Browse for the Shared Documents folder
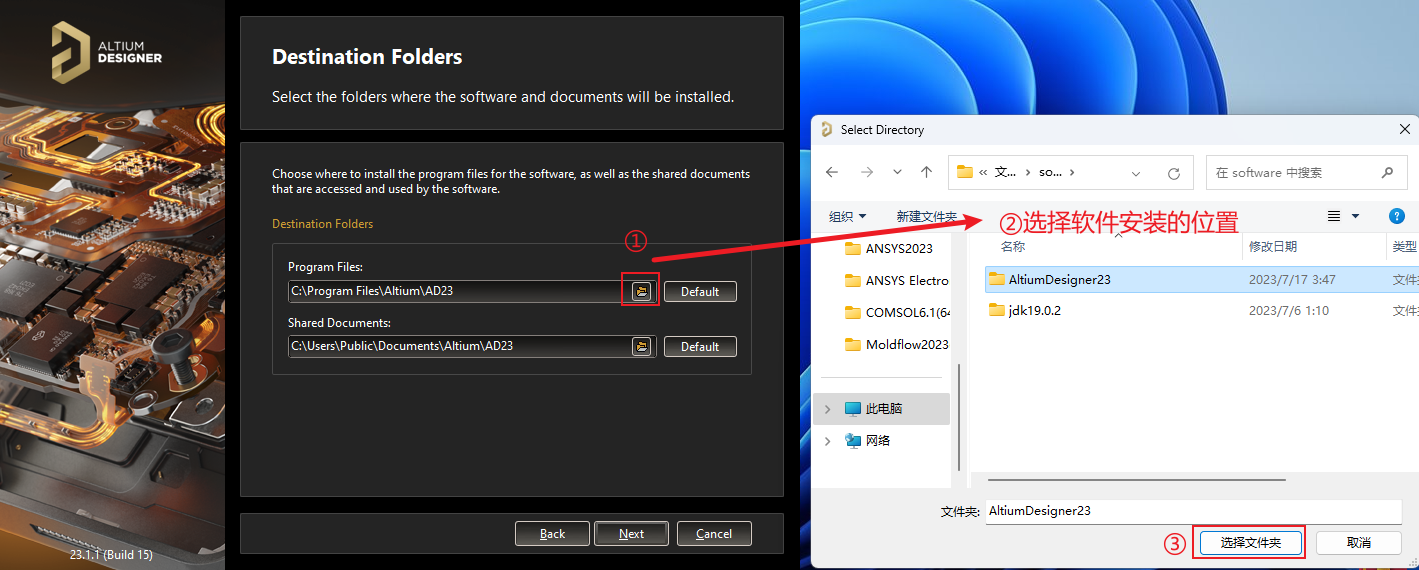Screen dimensions: 1419x570 pyautogui.click(x=642, y=346)
